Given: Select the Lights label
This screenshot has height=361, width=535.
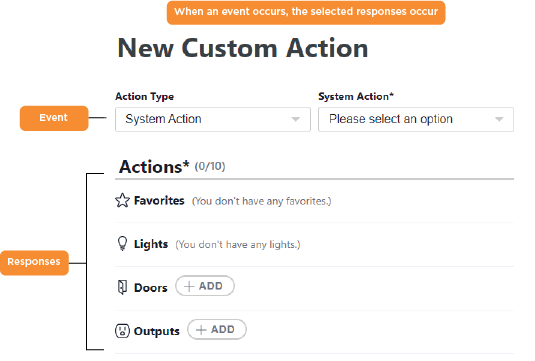Looking at the screenshot, I should pyautogui.click(x=151, y=244).
